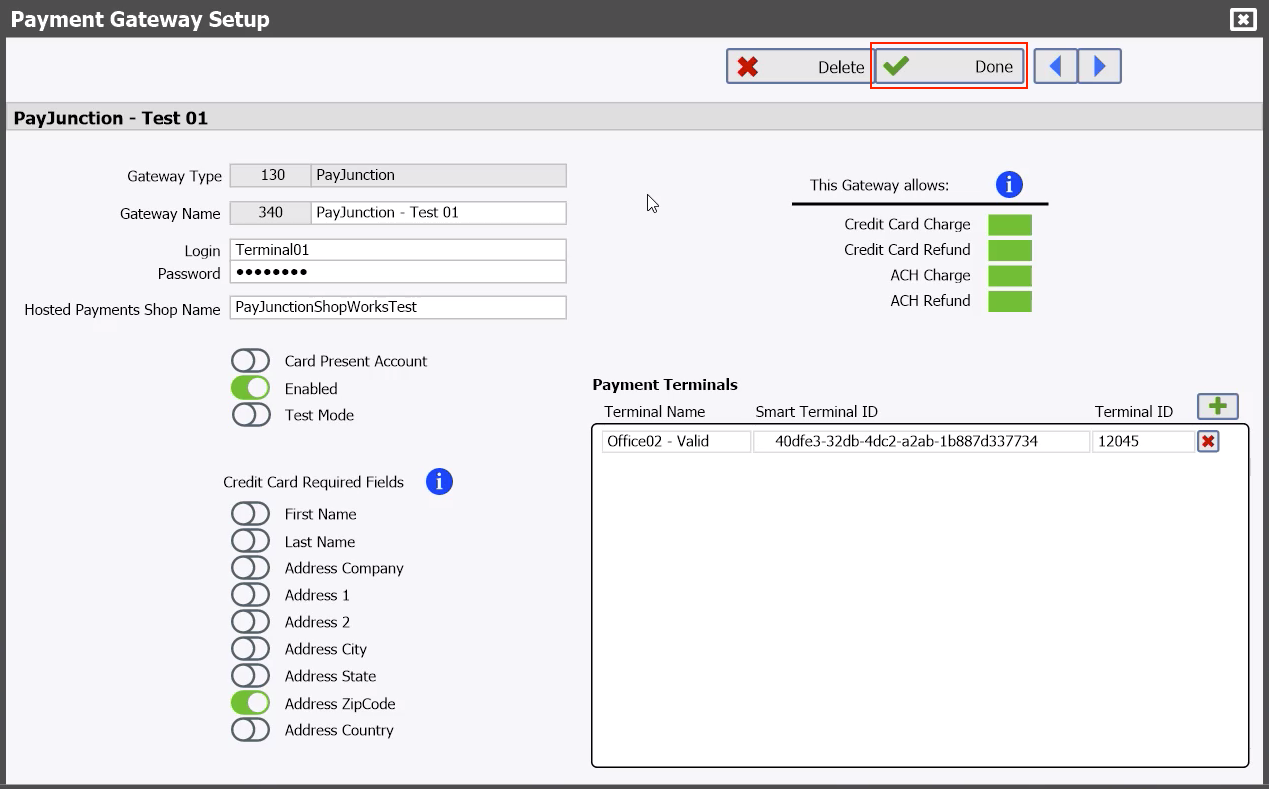Click the Terminal Name column header
The image size is (1269, 789).
point(654,412)
